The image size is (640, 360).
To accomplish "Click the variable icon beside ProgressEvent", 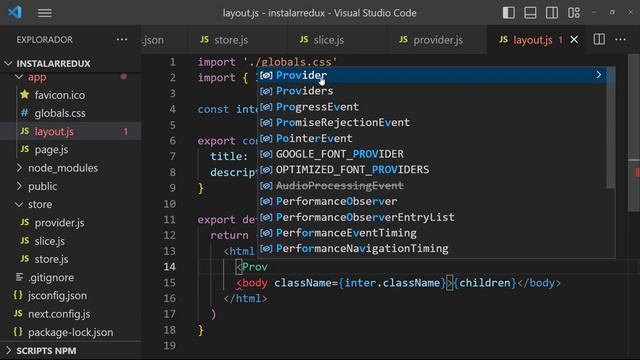I will [266, 107].
